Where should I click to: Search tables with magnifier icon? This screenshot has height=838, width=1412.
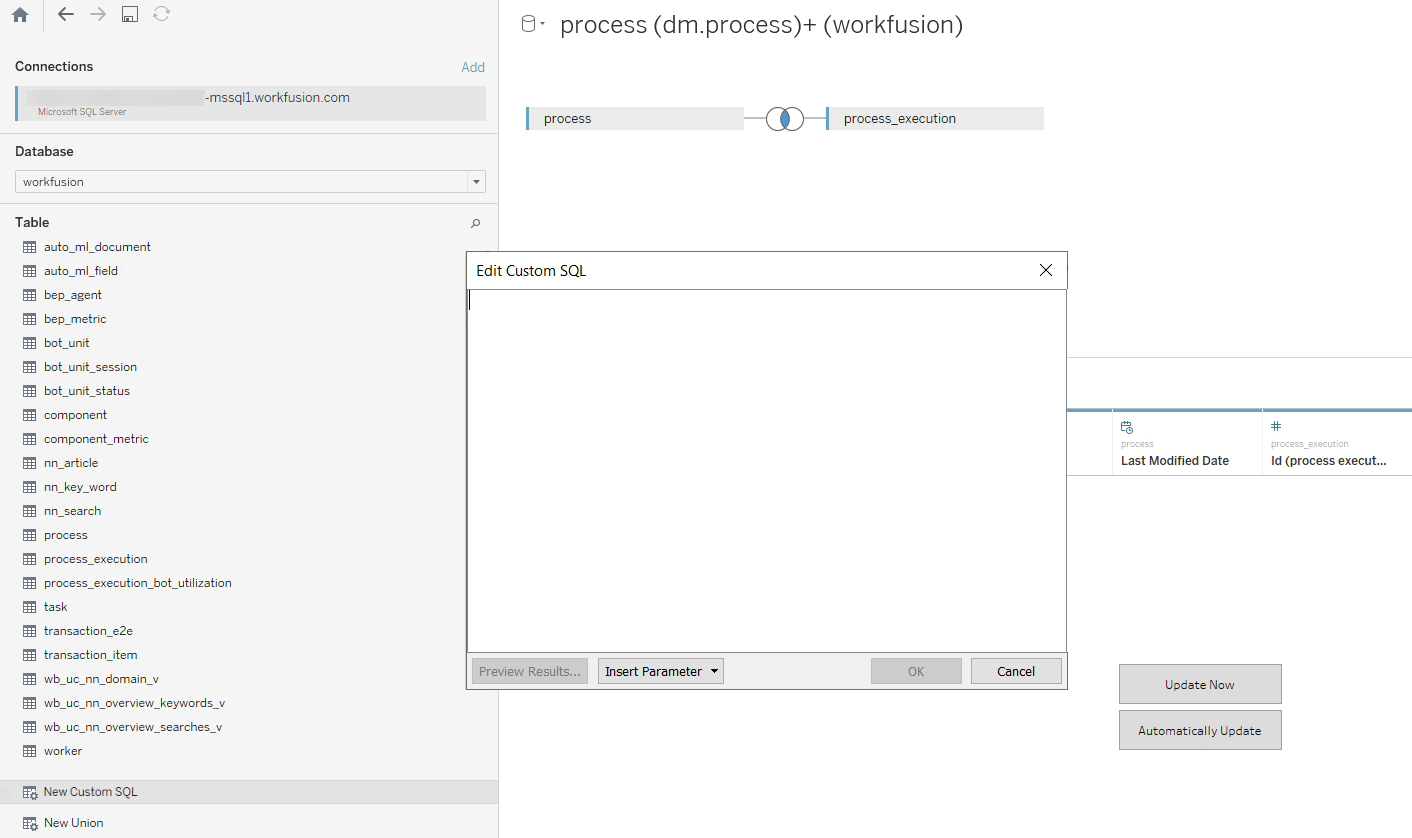pos(476,223)
